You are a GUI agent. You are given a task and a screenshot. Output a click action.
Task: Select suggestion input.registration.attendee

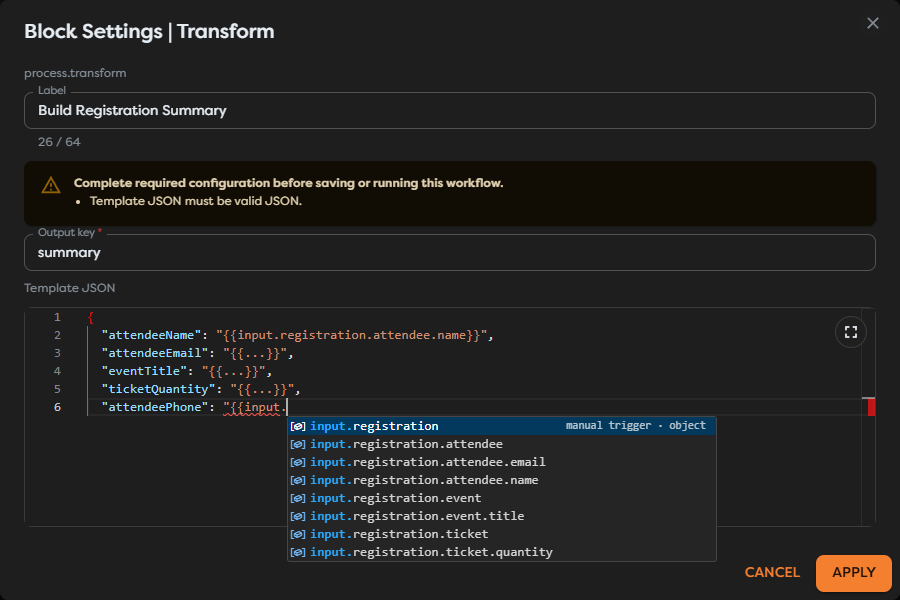pyautogui.click(x=502, y=444)
